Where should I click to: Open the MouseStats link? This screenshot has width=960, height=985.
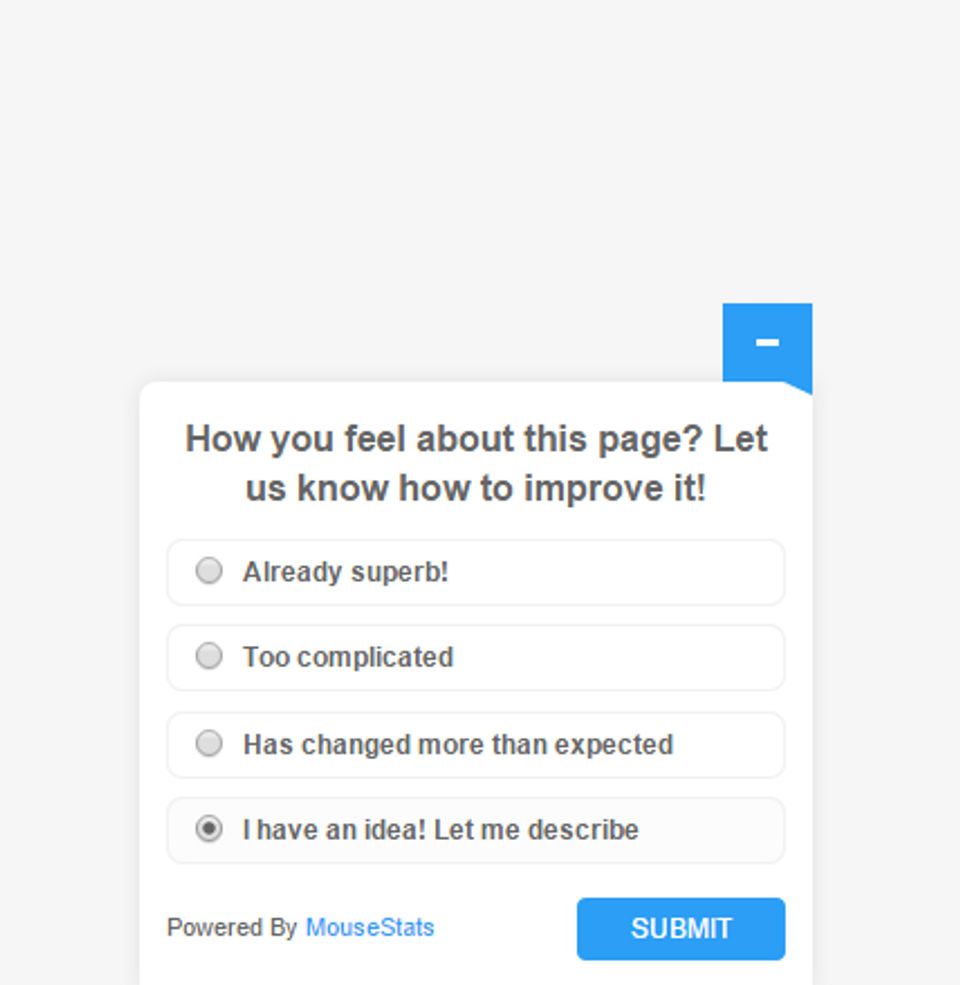point(370,928)
